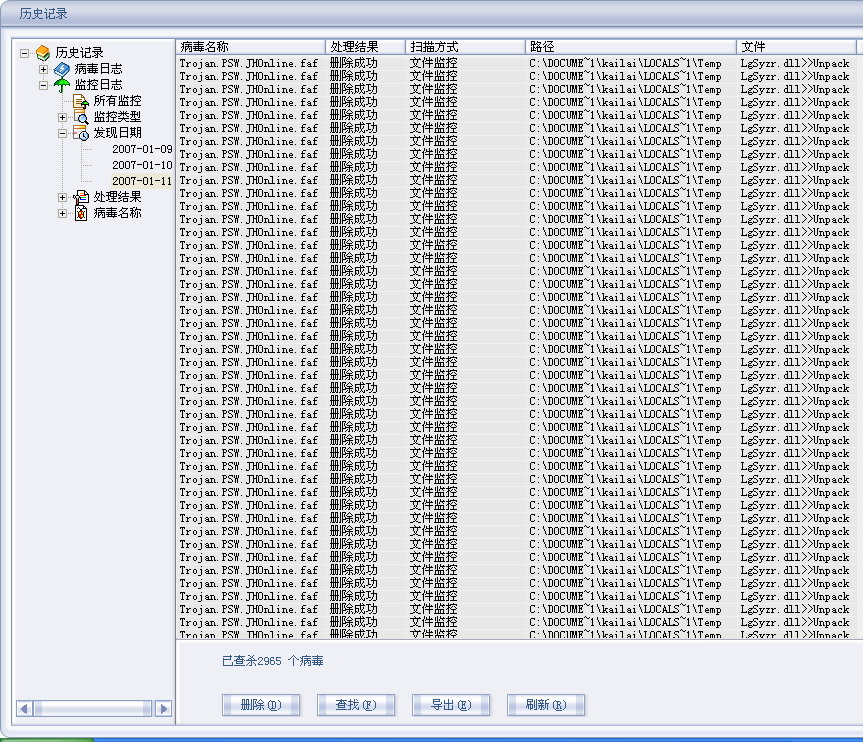Screen dimensions: 863x742
Task: Click the green umbrella 监控日志 icon
Action: (62, 85)
